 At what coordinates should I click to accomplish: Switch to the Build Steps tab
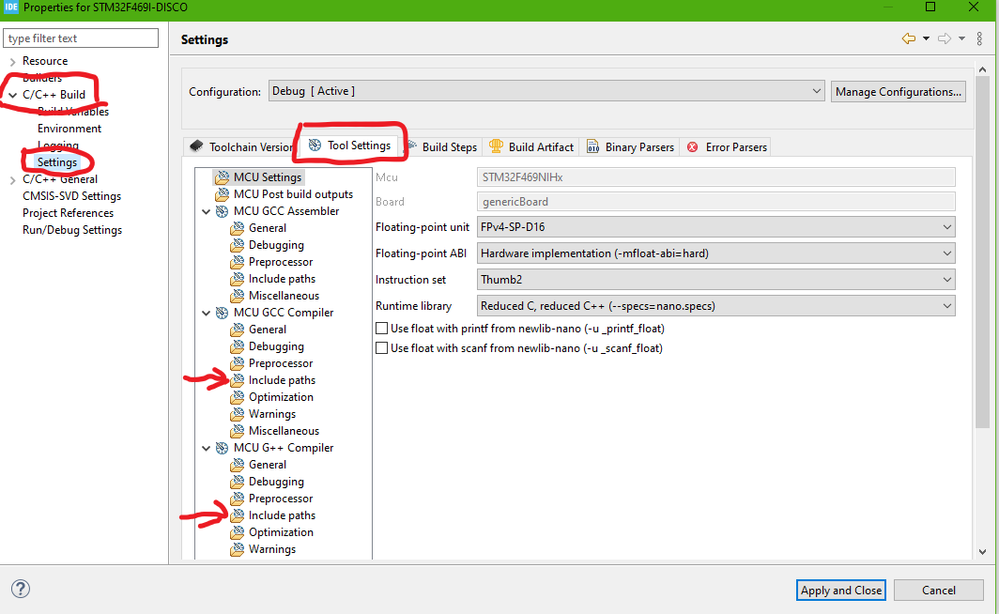443,147
